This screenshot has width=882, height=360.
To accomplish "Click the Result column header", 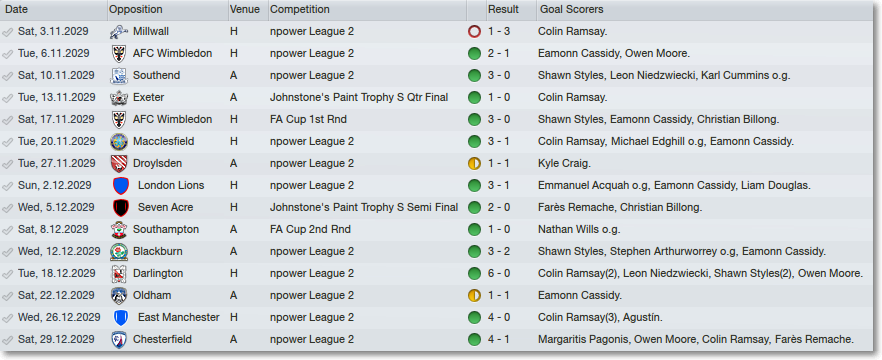I will 509,10.
